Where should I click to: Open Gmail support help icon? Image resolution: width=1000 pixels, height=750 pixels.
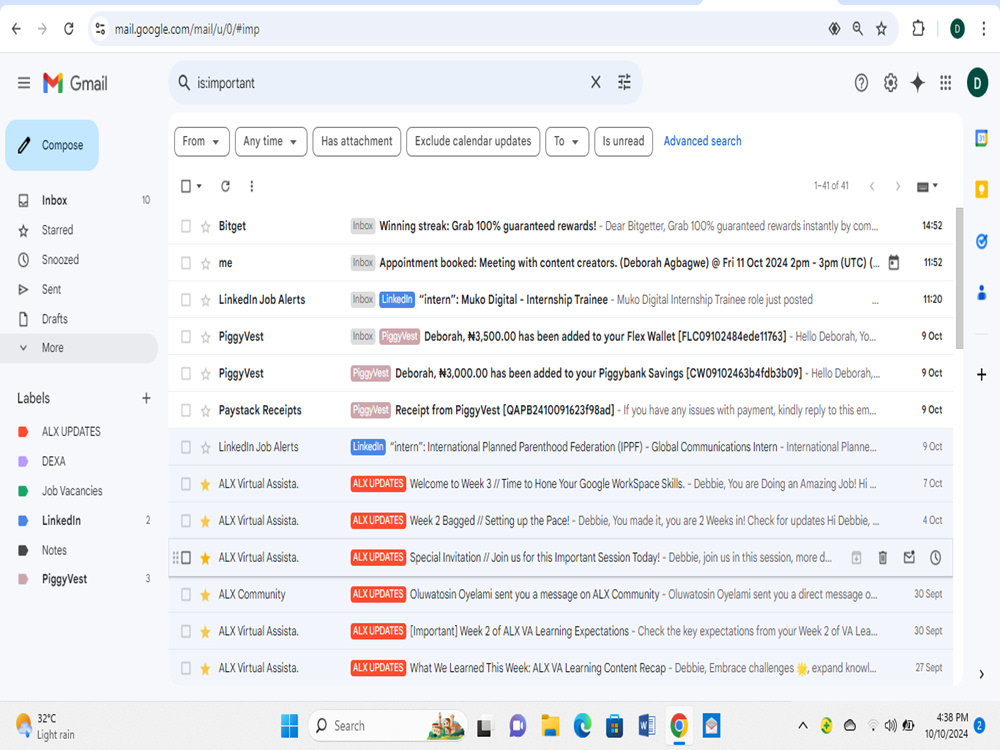pyautogui.click(x=861, y=83)
